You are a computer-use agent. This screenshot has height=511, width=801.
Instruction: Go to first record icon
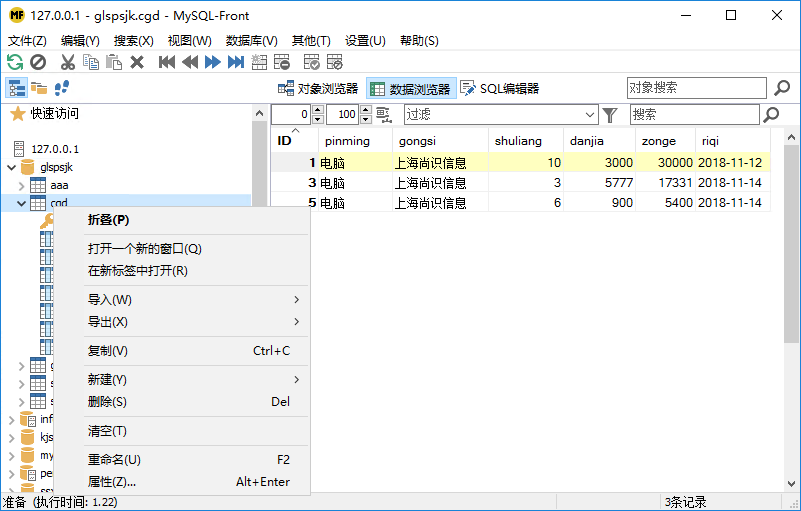[167, 62]
